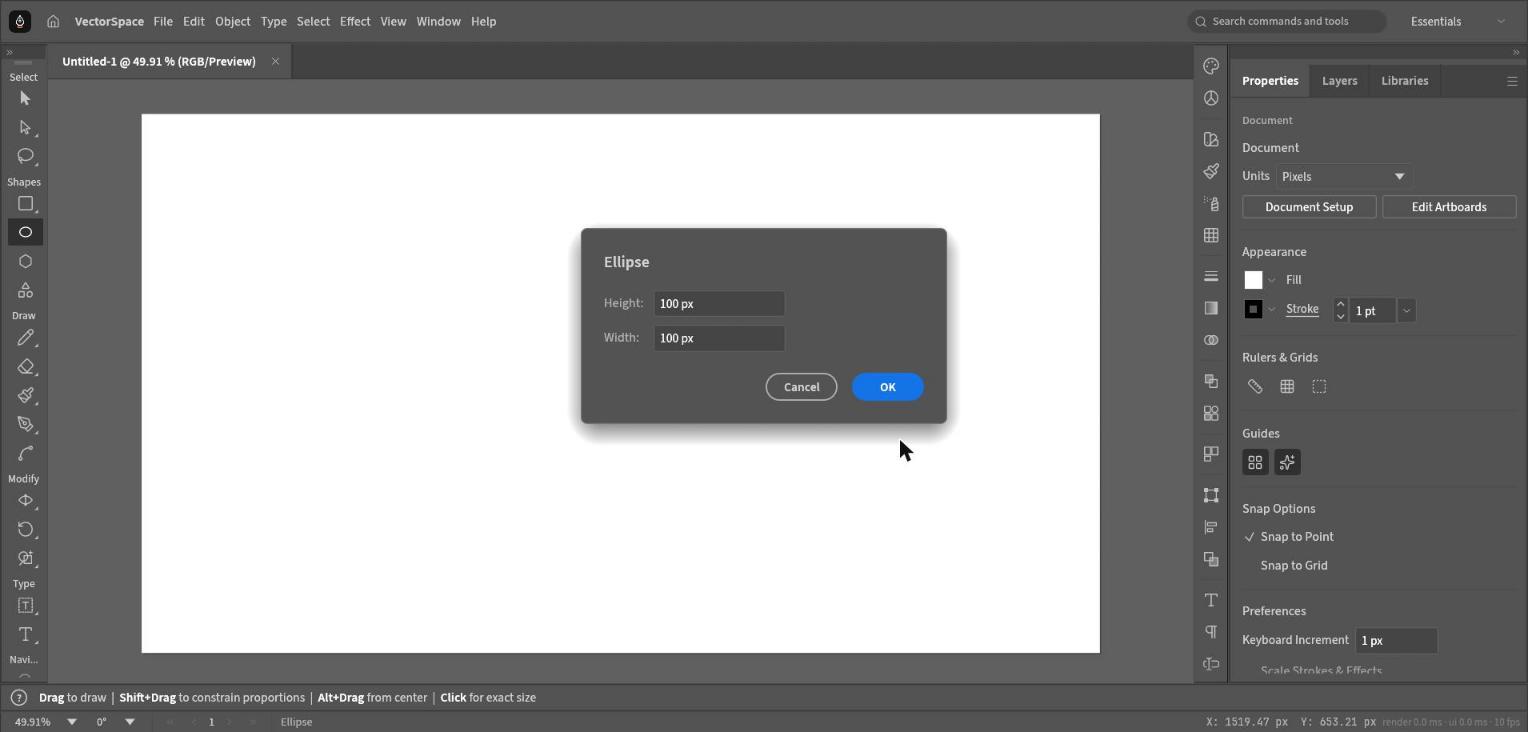Open the Align panel icon

click(x=1211, y=527)
